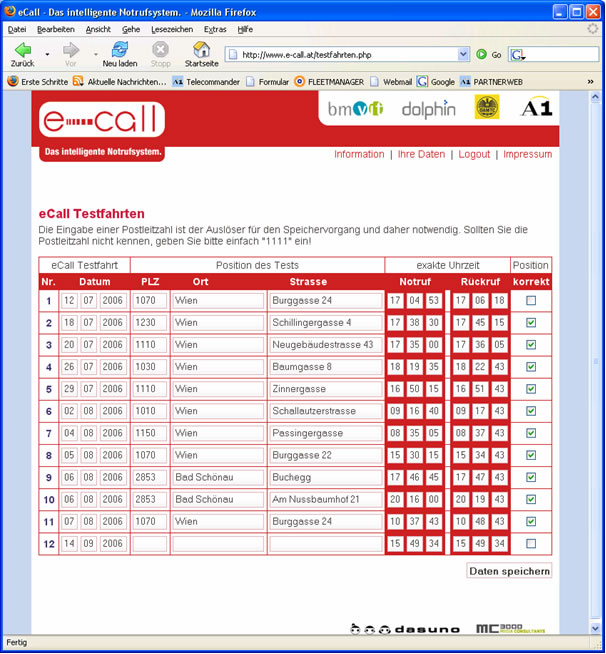The height and width of the screenshot is (654, 606).
Task: Click the Zurück back arrow icon
Action: [x=23, y=50]
